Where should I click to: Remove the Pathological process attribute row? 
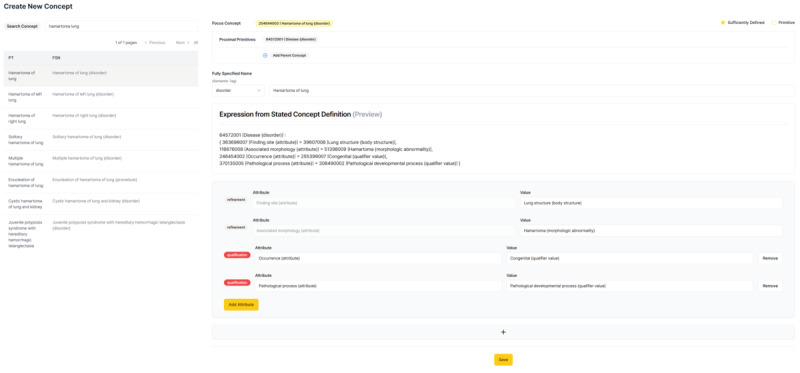coord(770,286)
